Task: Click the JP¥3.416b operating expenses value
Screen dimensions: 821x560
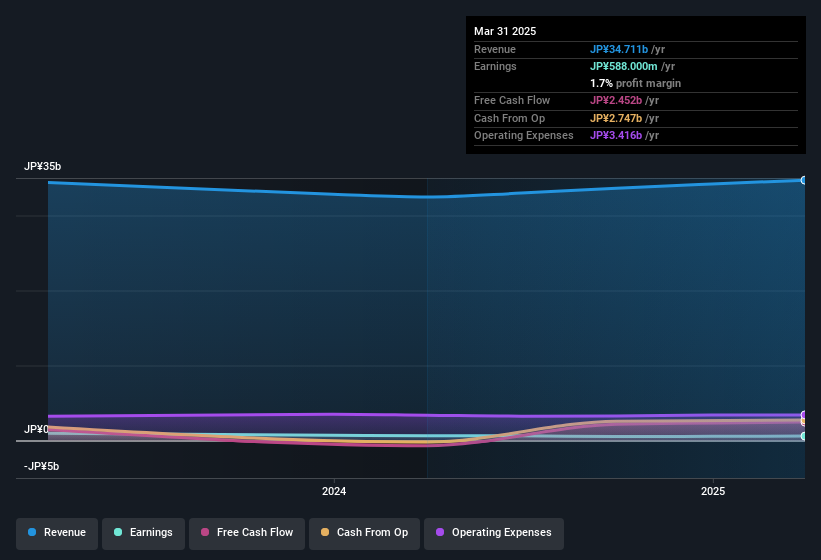Action: click(616, 136)
